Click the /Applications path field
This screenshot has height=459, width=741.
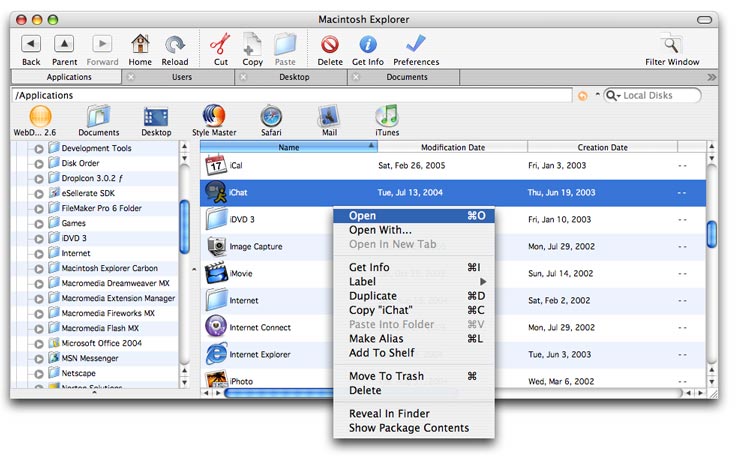(x=291, y=95)
